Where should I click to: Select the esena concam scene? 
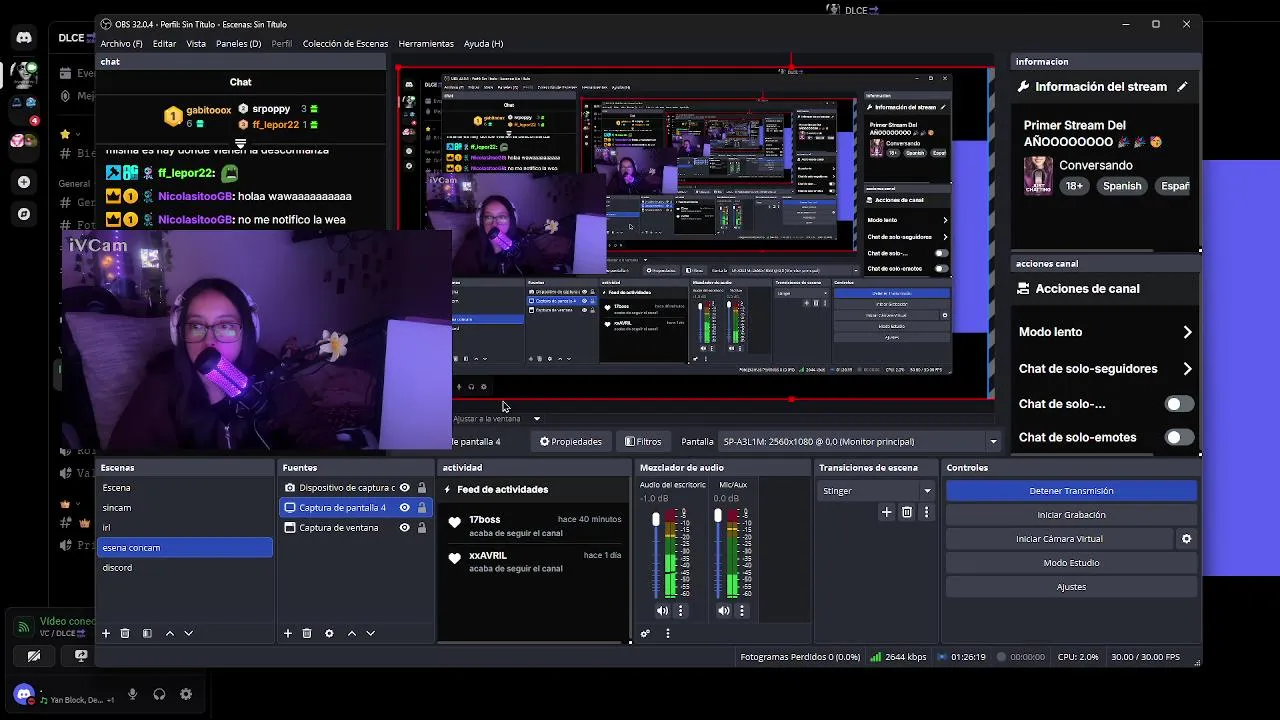[185, 548]
